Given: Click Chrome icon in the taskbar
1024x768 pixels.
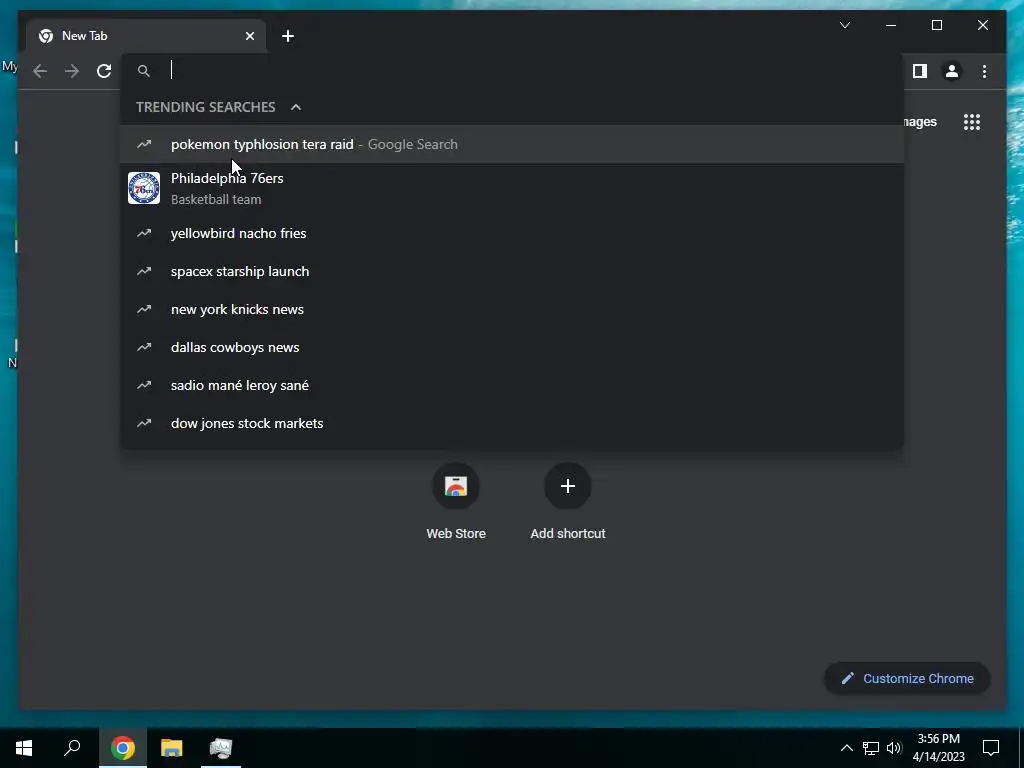Looking at the screenshot, I should [x=123, y=748].
